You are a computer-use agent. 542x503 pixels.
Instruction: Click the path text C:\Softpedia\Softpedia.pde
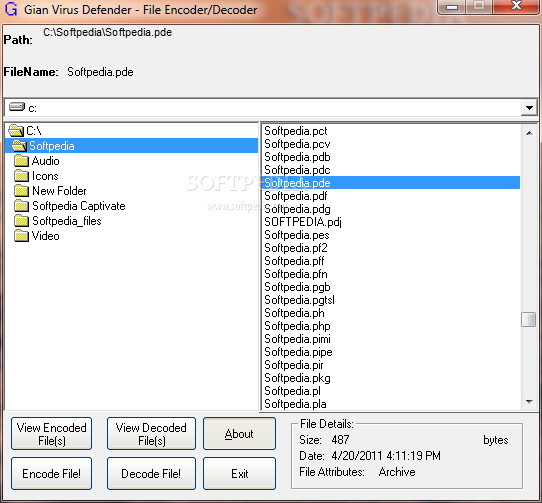(108, 32)
